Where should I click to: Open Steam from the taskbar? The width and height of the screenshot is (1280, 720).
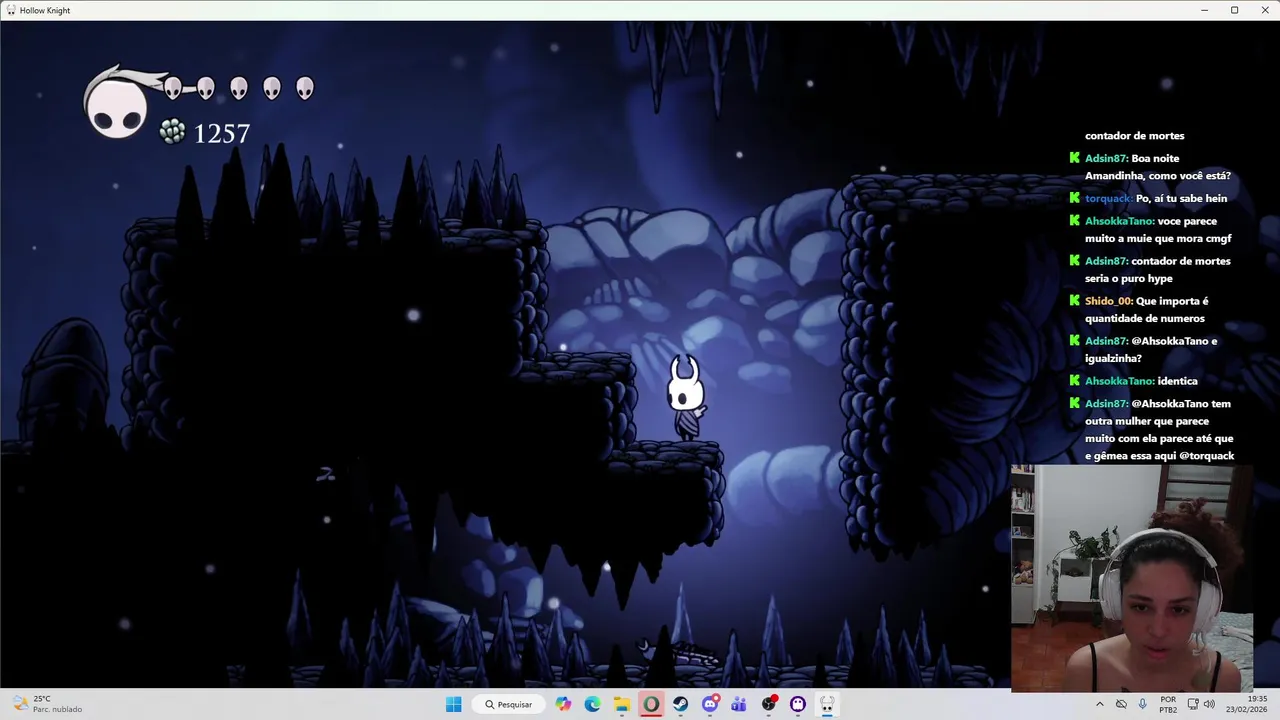pos(680,704)
